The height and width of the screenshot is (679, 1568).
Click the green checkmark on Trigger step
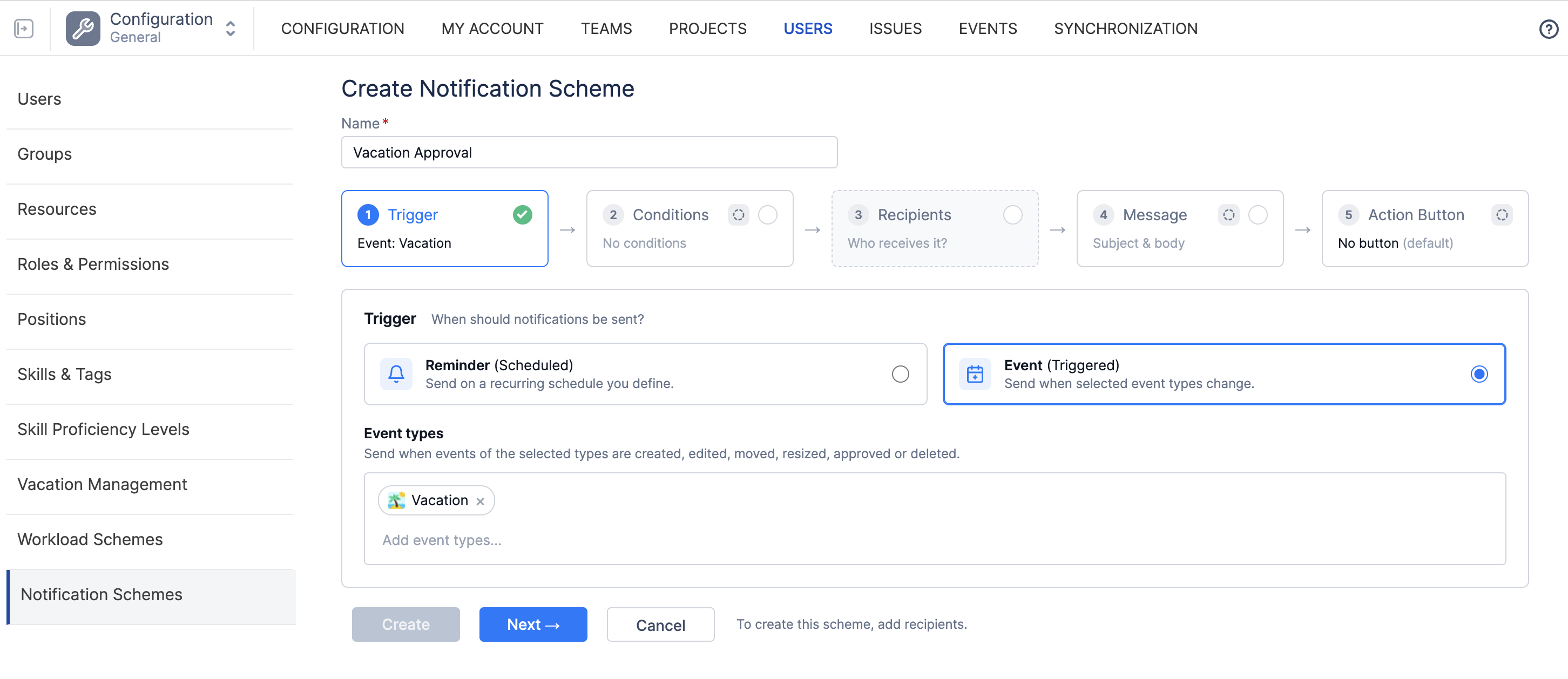522,215
